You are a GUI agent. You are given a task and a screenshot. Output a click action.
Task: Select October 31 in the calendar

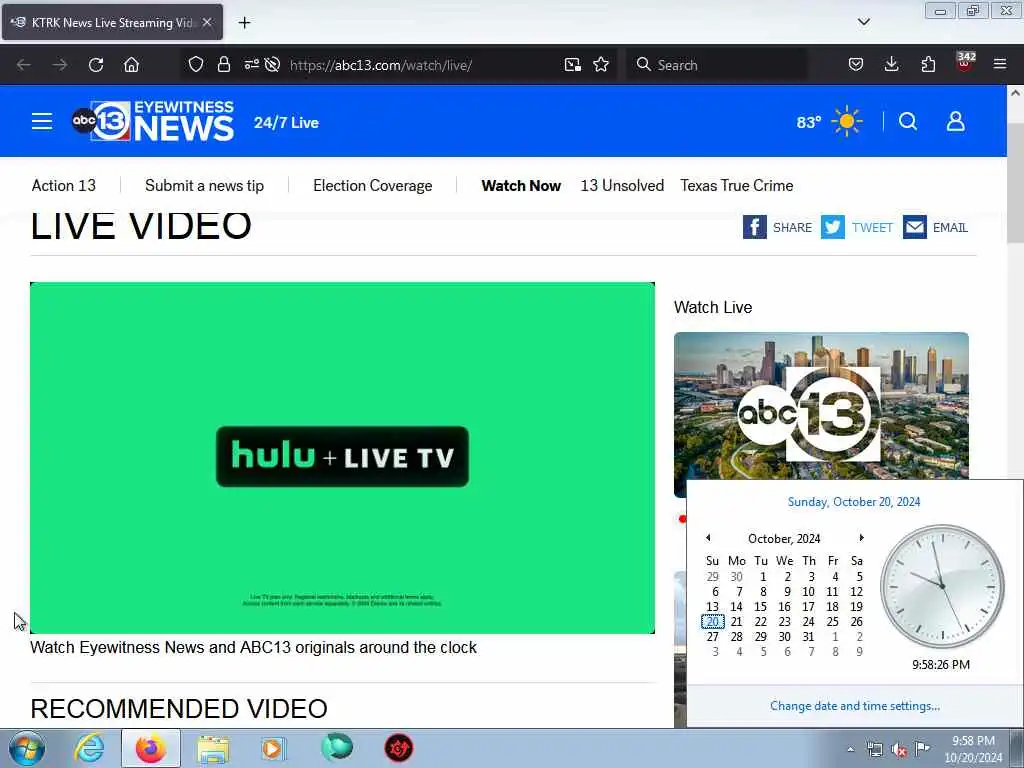[x=808, y=637]
